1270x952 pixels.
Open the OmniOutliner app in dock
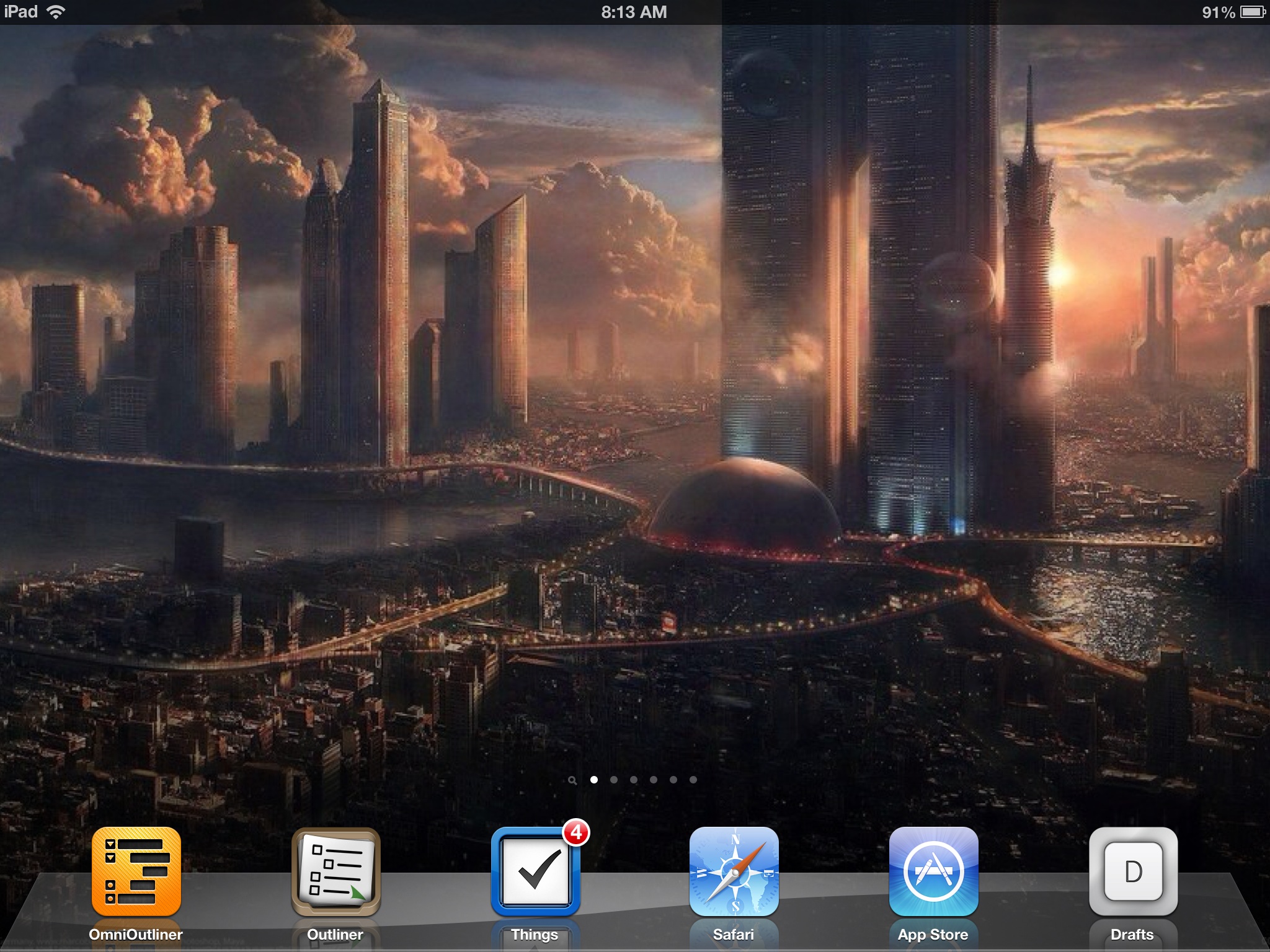click(x=136, y=871)
